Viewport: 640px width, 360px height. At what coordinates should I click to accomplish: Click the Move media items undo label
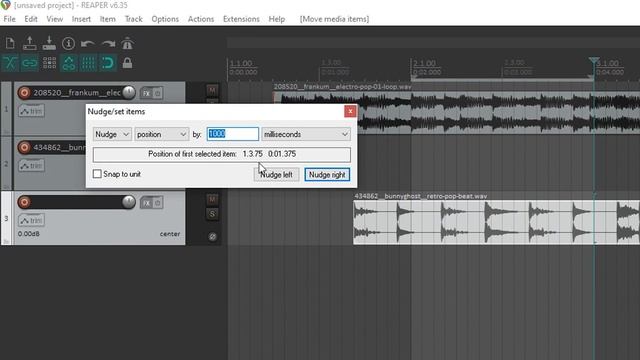[334, 19]
